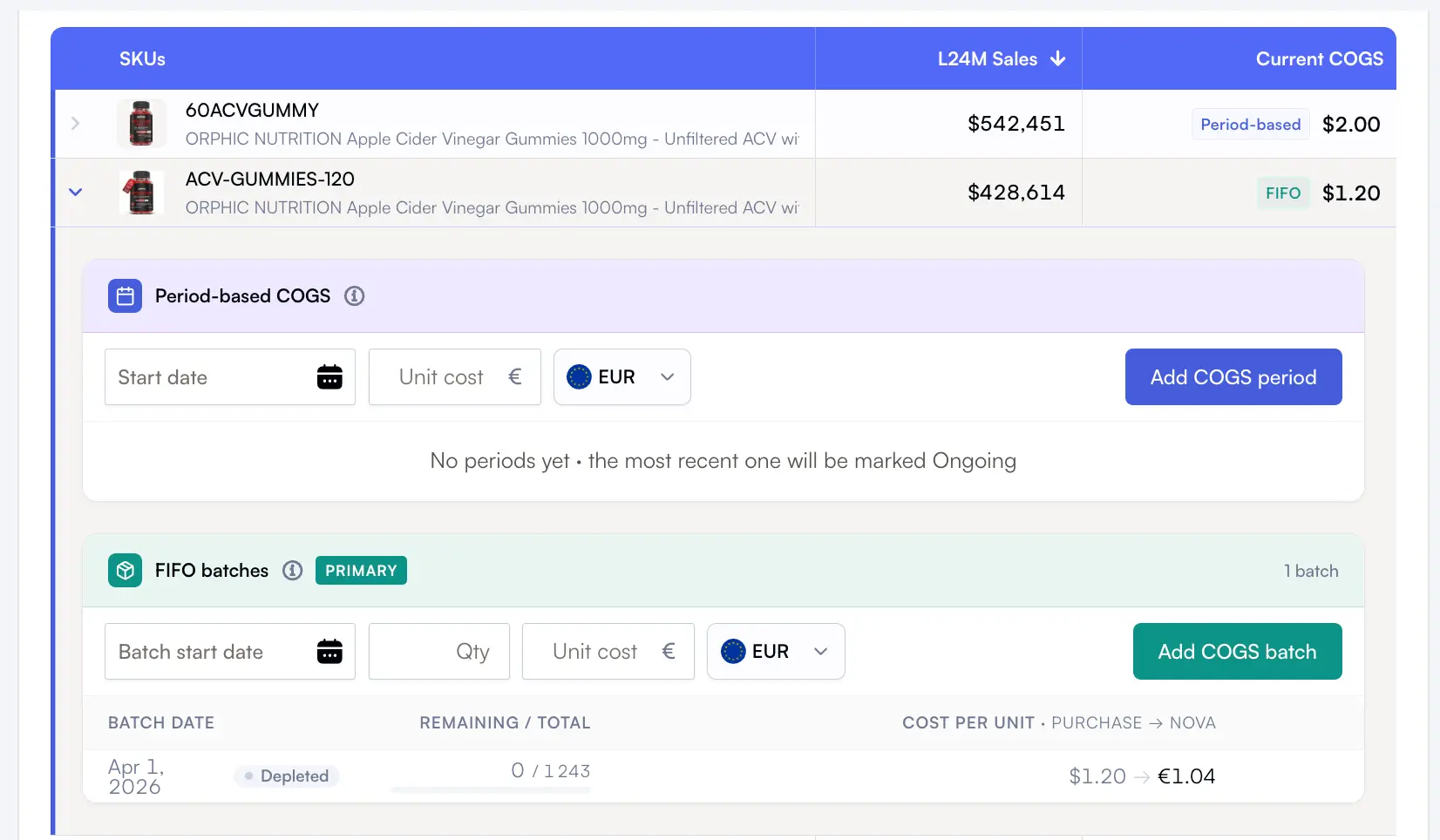The width and height of the screenshot is (1440, 840).
Task: Click the 60ACVGUMMY SKU name
Action: [x=252, y=111]
